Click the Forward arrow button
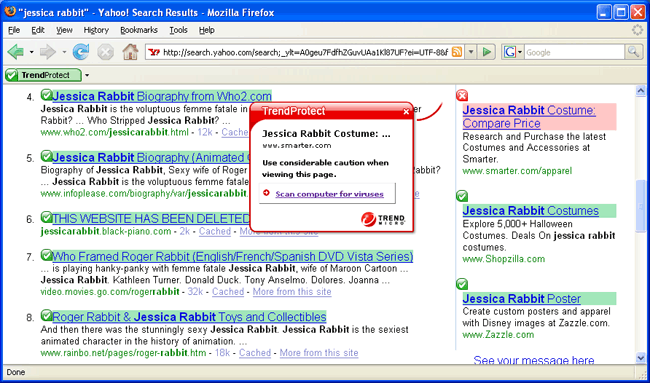The height and width of the screenshot is (383, 650). pyautogui.click(x=48, y=52)
